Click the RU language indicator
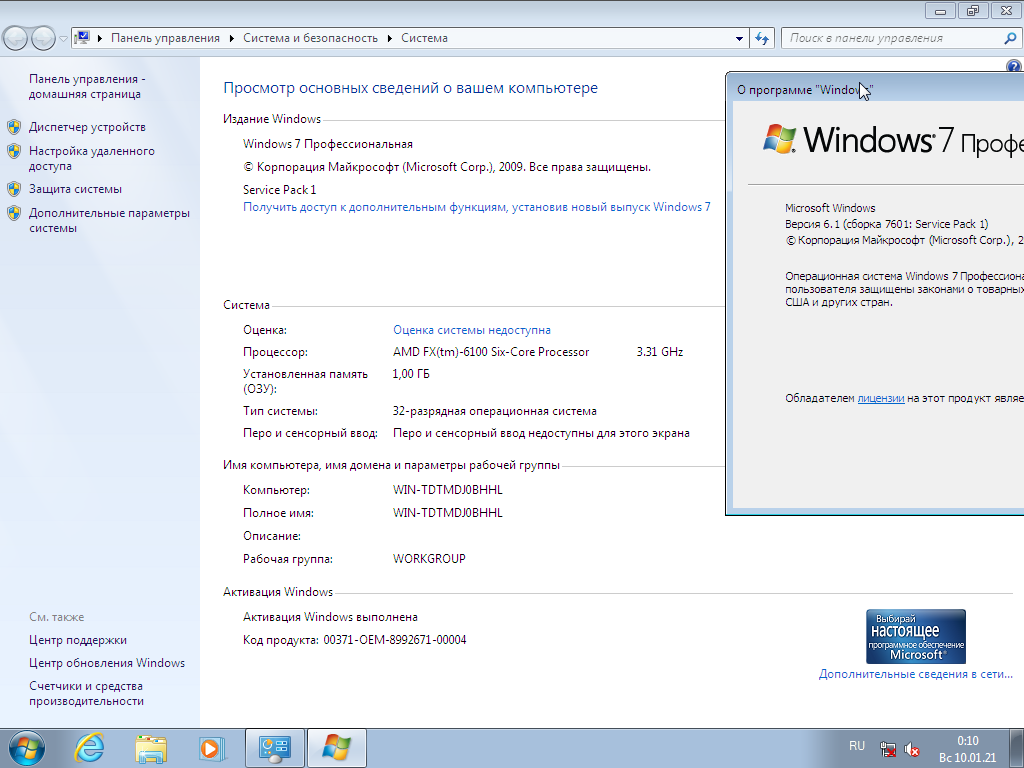This screenshot has height=768, width=1024. [x=857, y=746]
